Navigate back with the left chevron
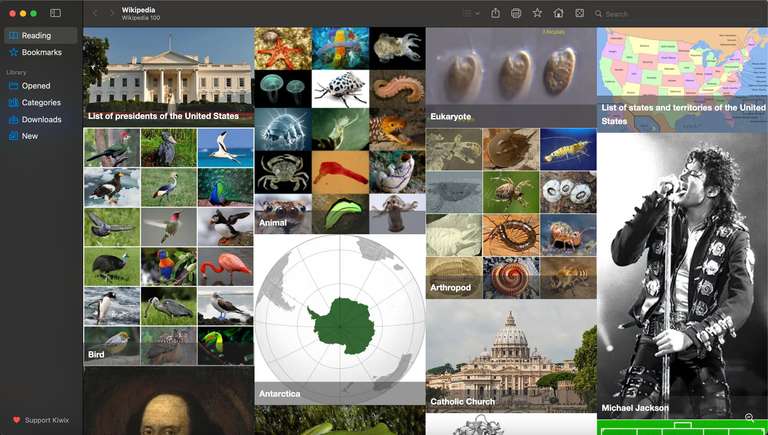 click(x=95, y=13)
